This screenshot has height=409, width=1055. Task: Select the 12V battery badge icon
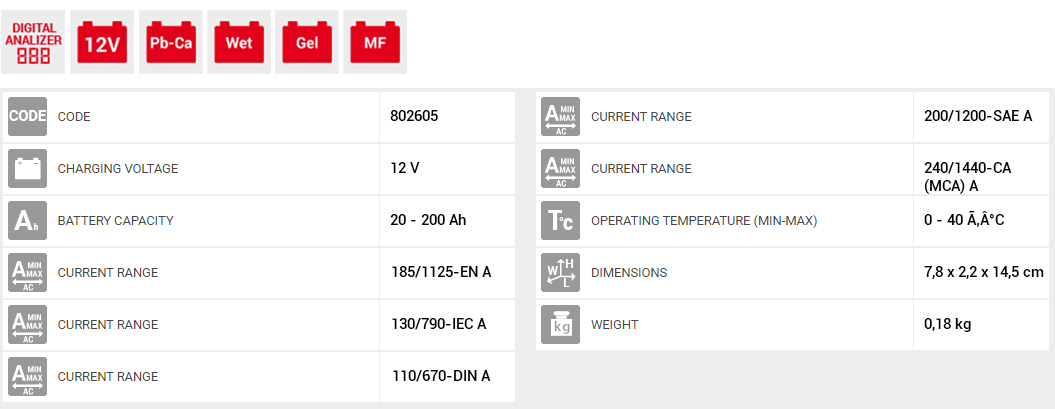[102, 42]
